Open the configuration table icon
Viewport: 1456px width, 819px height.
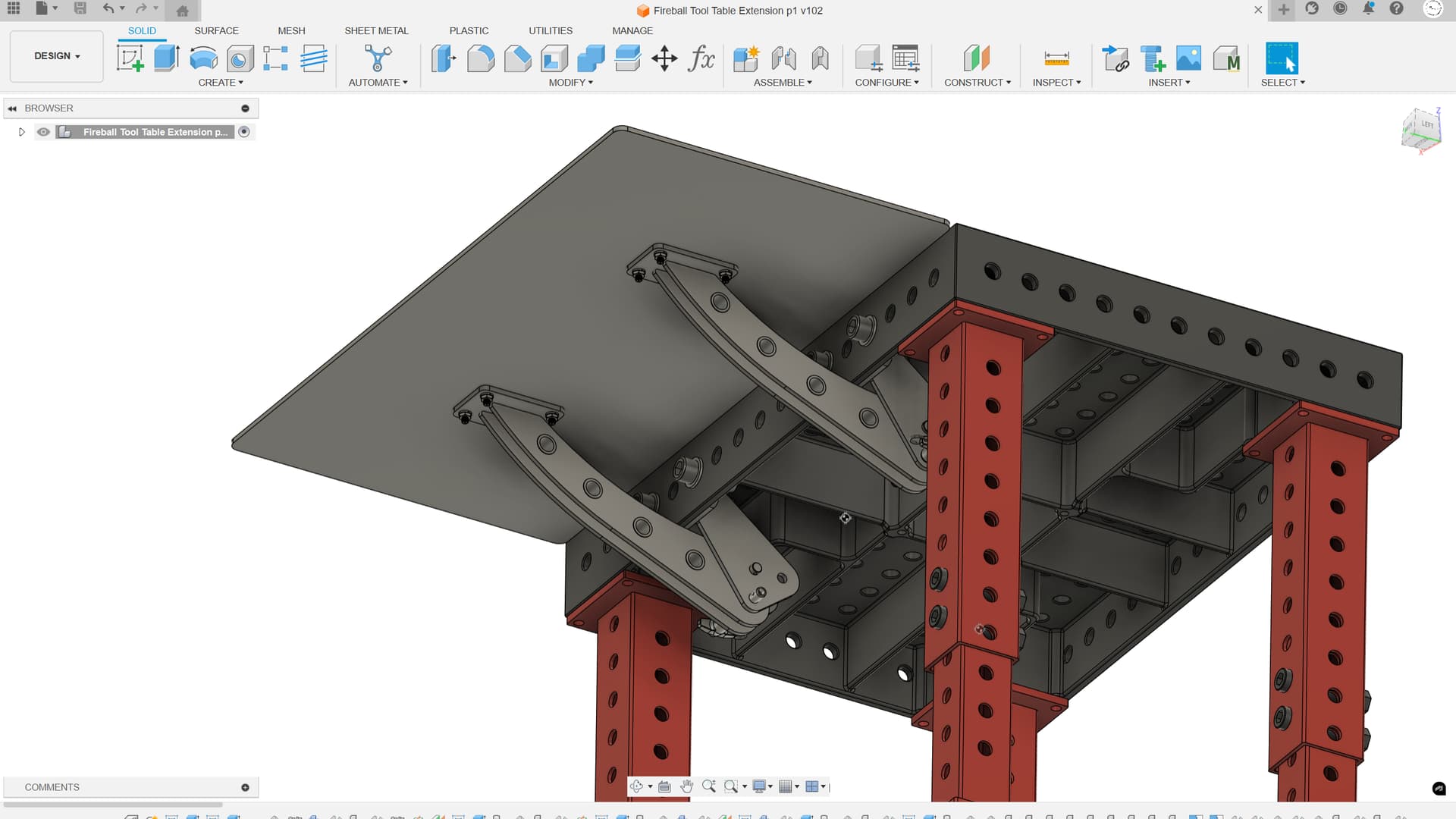click(905, 58)
